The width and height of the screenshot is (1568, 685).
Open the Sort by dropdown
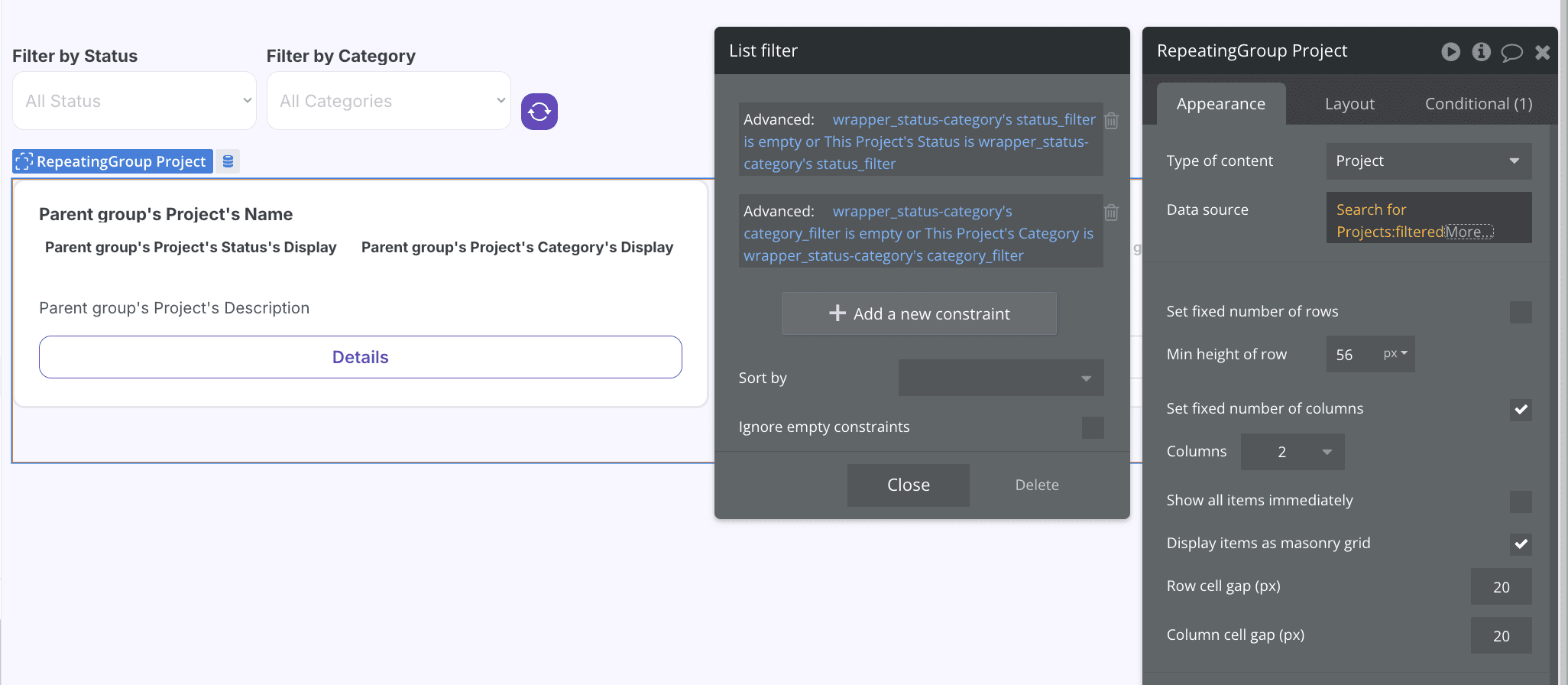(1001, 378)
